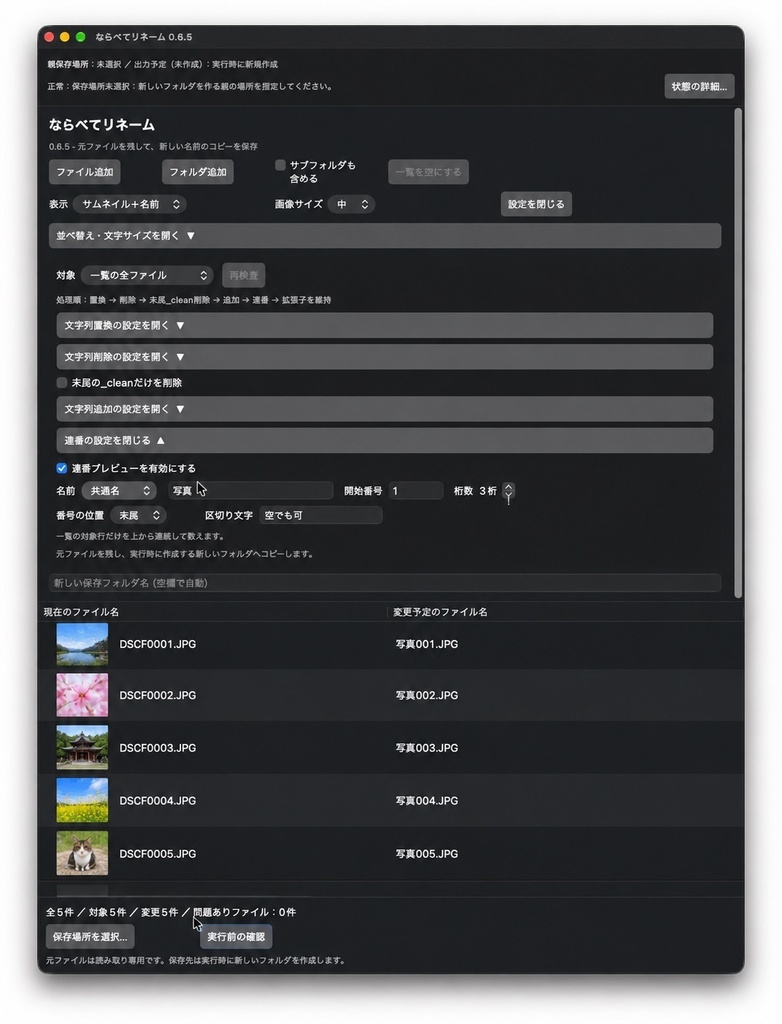Click the 一覧を空にする button

coord(428,172)
